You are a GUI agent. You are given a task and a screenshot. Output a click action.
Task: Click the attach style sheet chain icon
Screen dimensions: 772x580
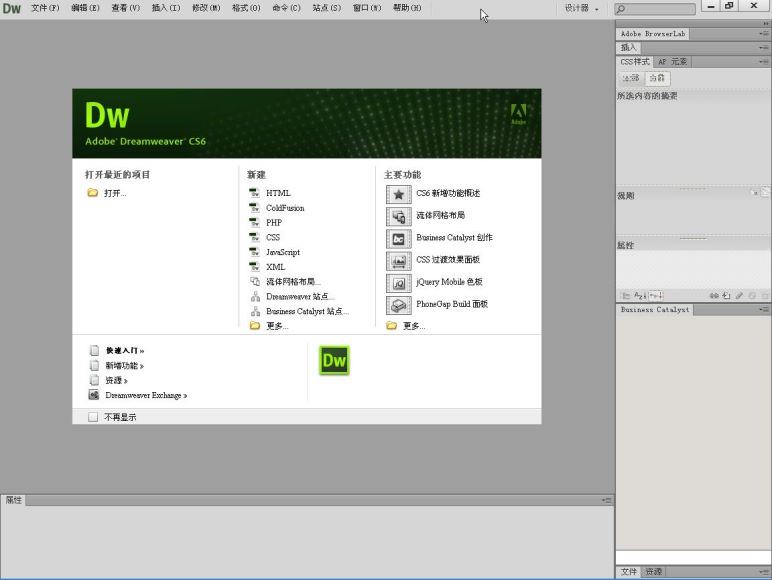pos(714,295)
